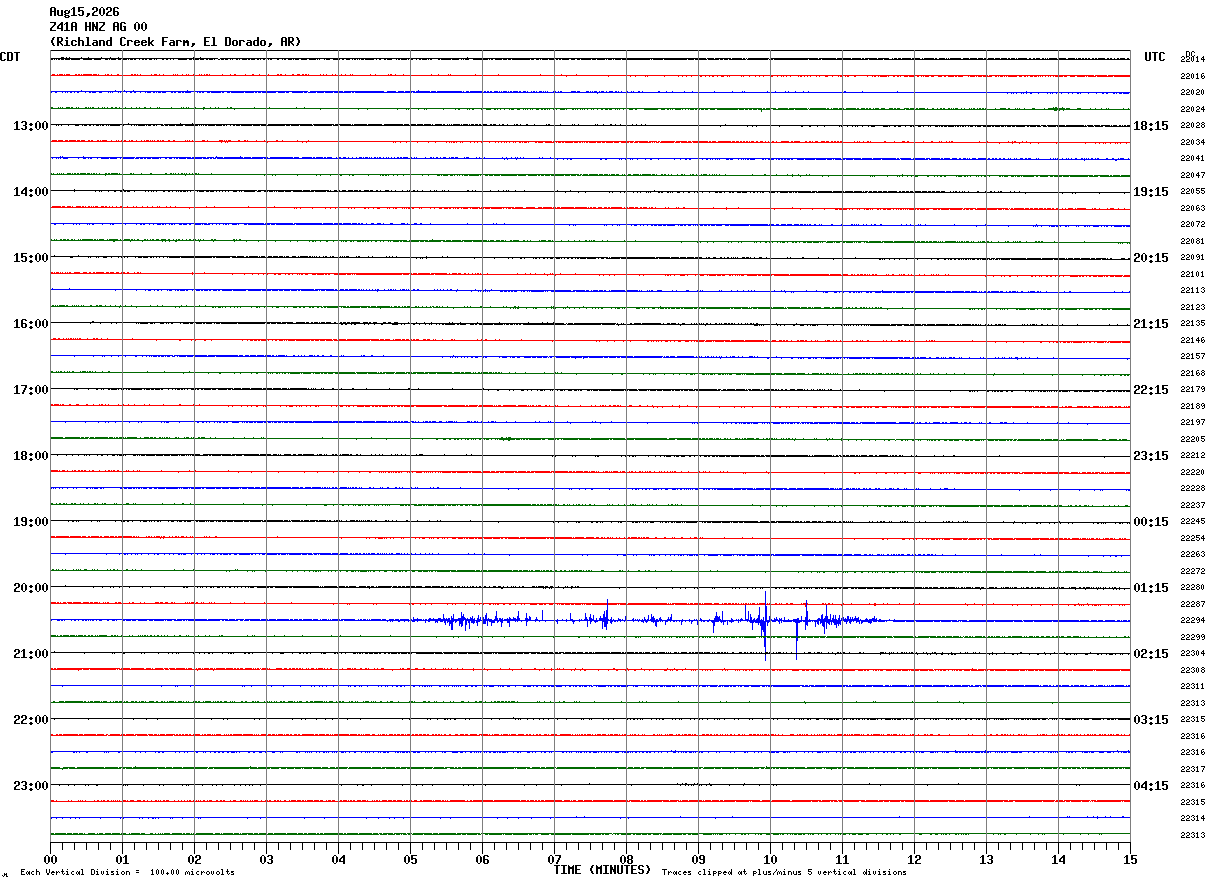This screenshot has width=1210, height=886.
Task: Select the 20:00 CDT time label
Action: pyautogui.click(x=31, y=588)
